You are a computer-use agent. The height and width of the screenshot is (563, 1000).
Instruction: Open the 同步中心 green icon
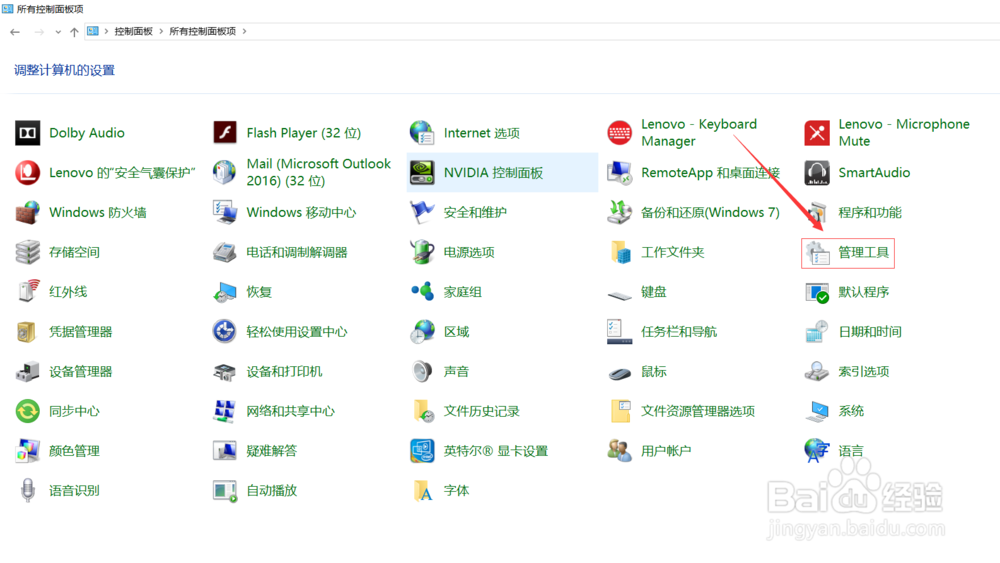click(x=27, y=411)
